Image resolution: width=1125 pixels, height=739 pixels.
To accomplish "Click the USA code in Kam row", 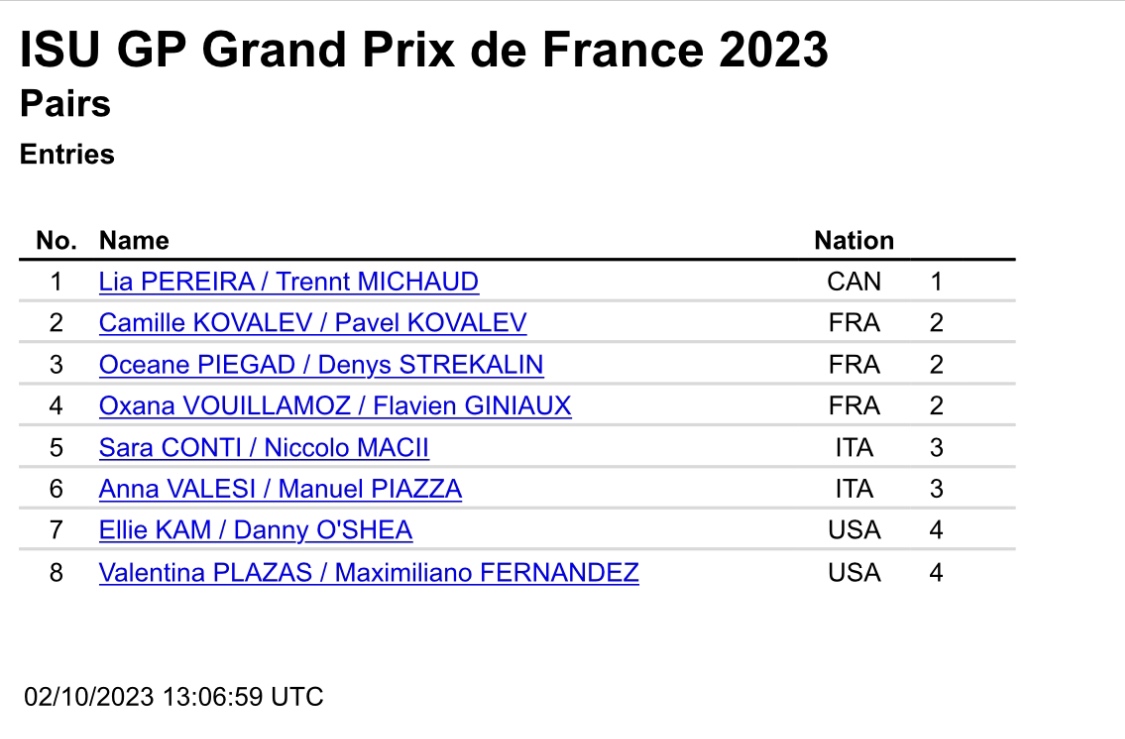I will (x=854, y=530).
